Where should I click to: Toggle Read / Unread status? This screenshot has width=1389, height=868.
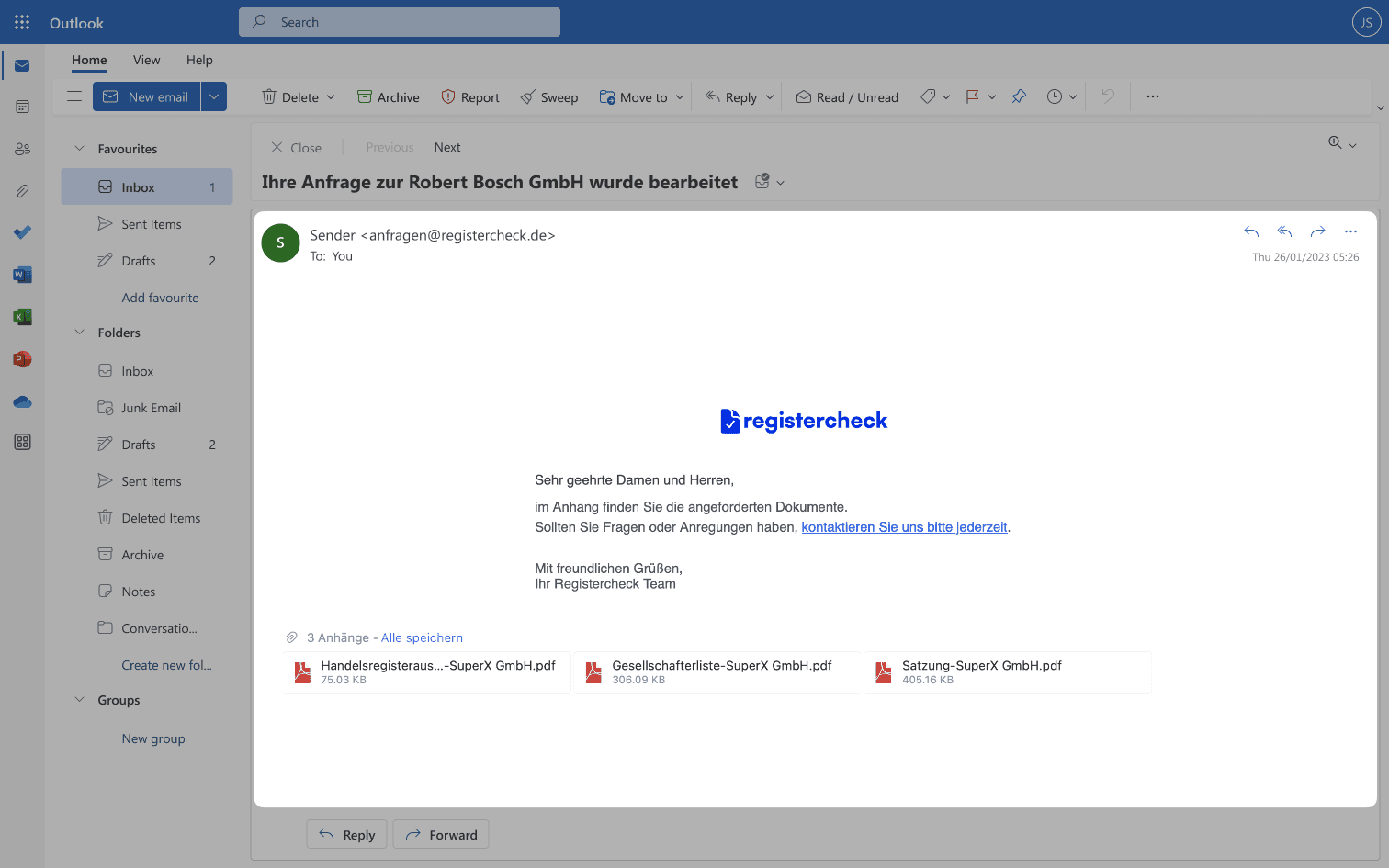coord(847,97)
